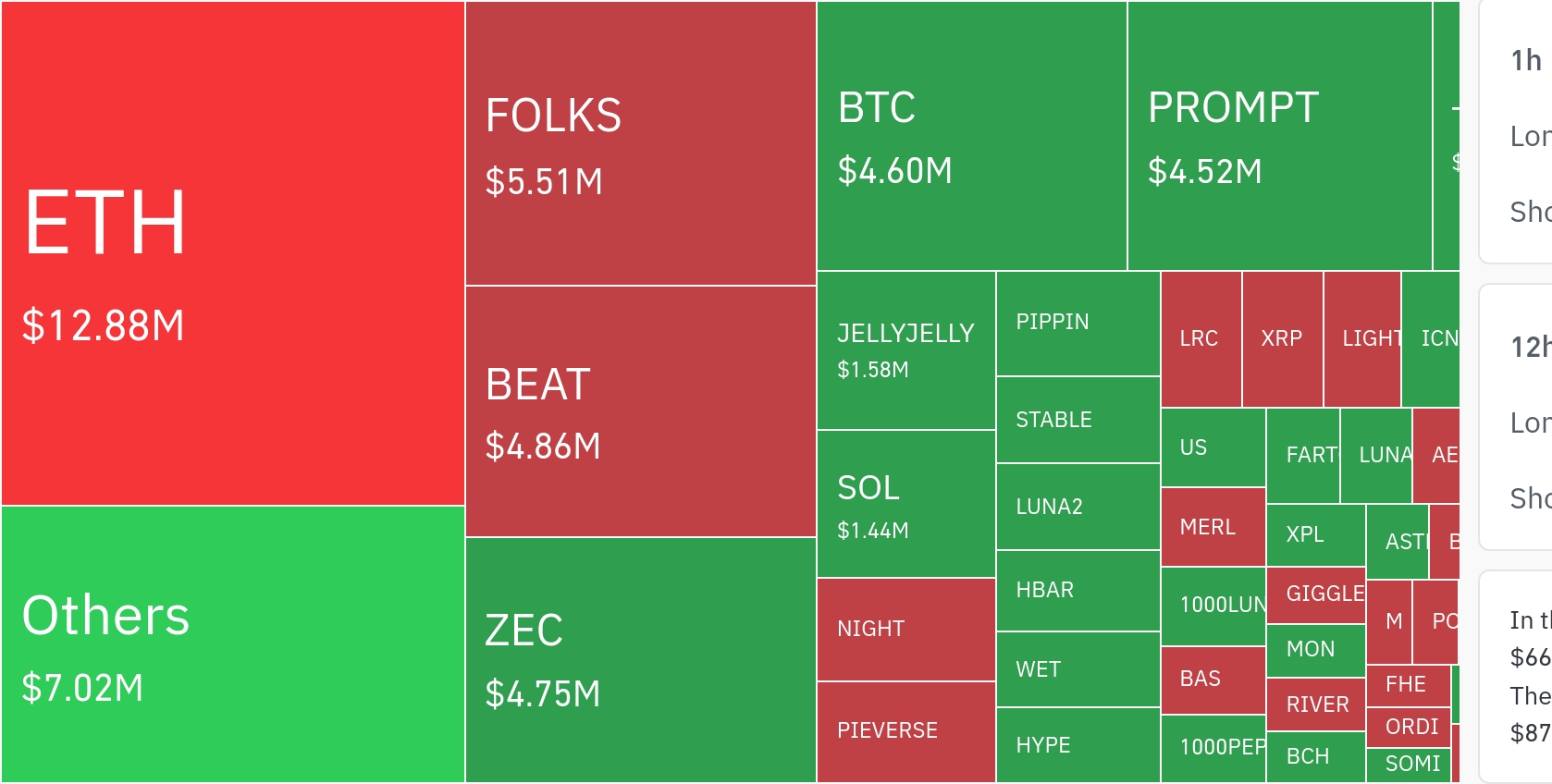
Task: Select the red NIGHT tile
Action: (x=905, y=630)
